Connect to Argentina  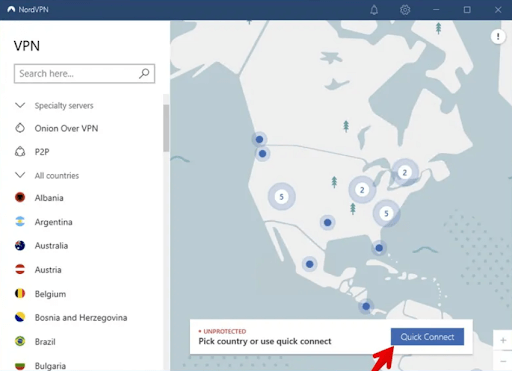53,222
